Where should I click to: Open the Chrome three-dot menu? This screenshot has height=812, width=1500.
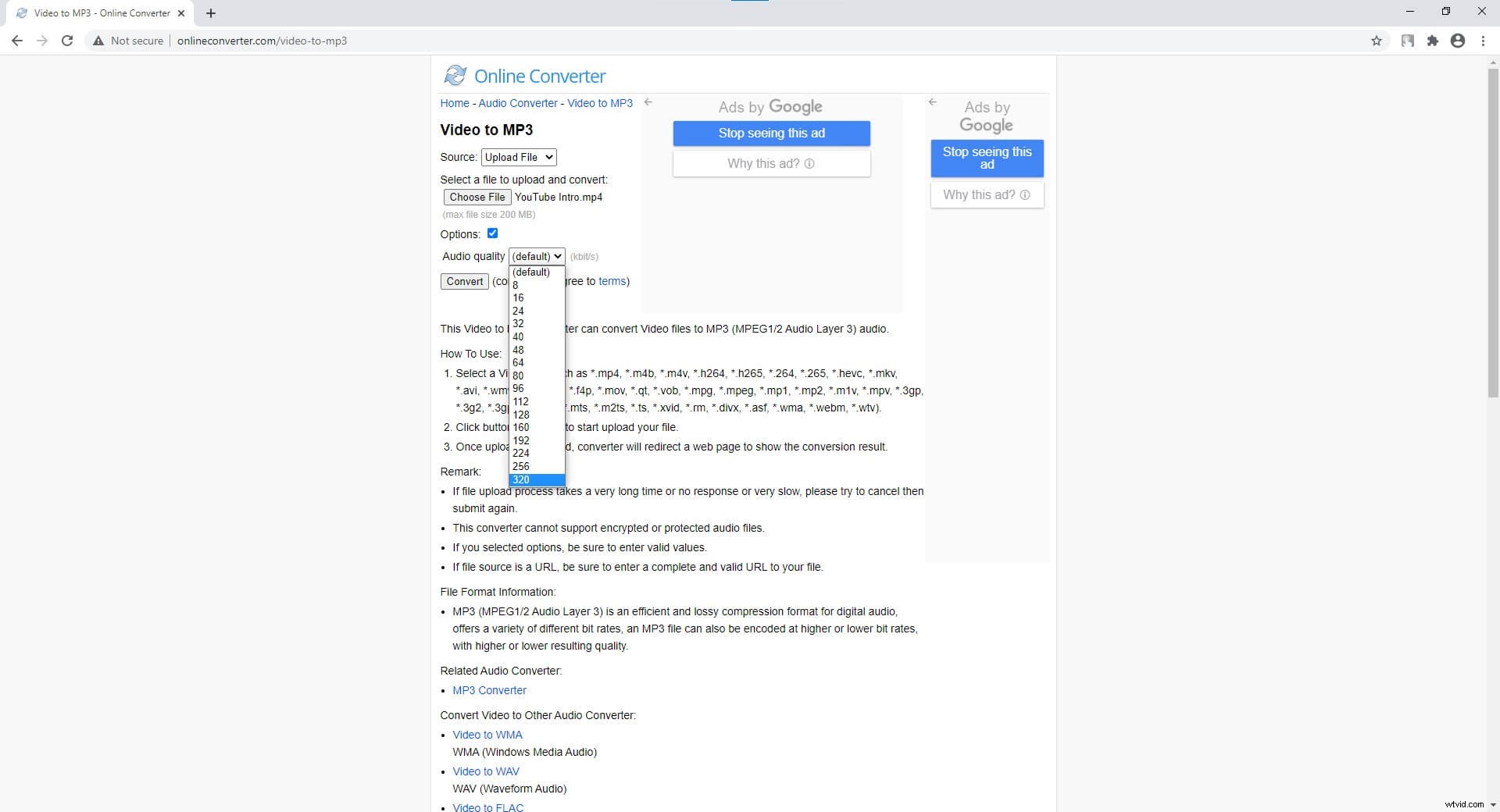1483,41
